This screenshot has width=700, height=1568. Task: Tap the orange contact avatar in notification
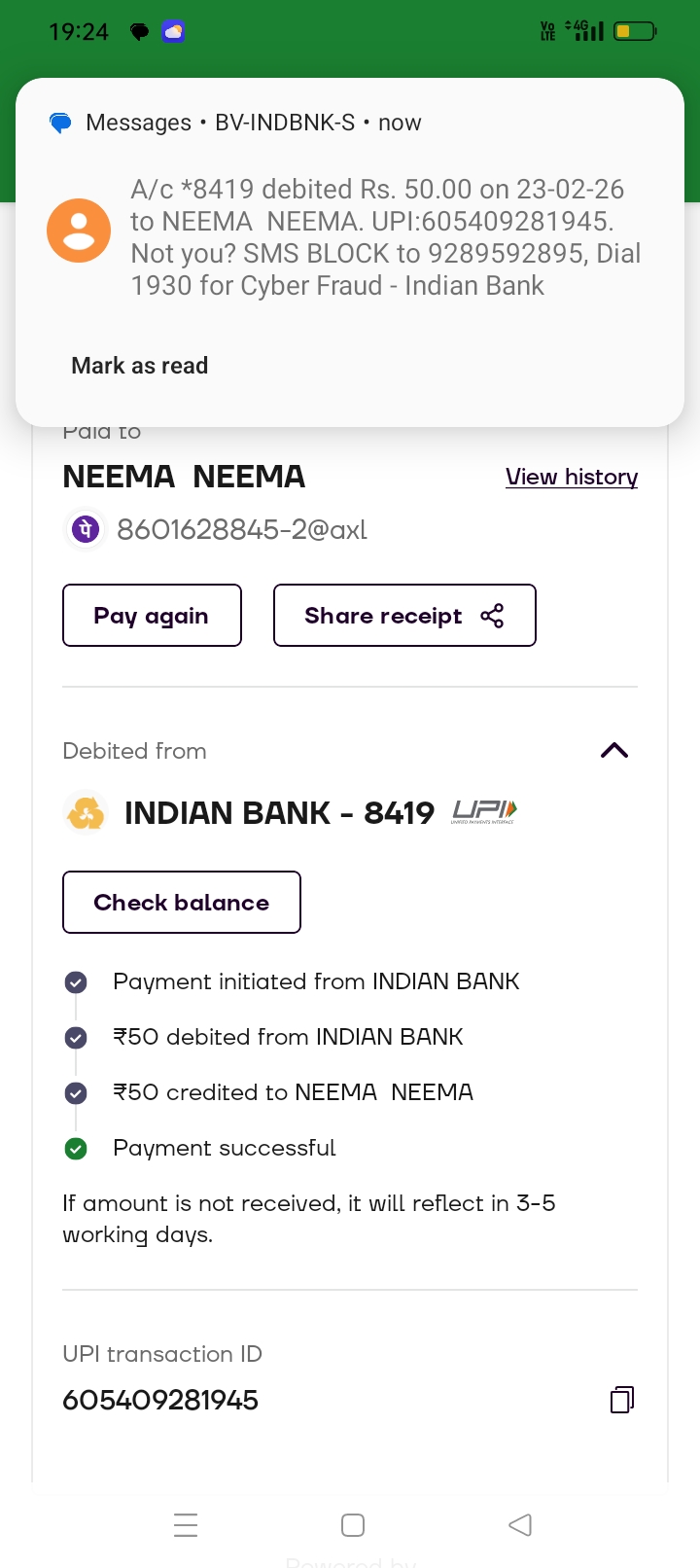(79, 231)
